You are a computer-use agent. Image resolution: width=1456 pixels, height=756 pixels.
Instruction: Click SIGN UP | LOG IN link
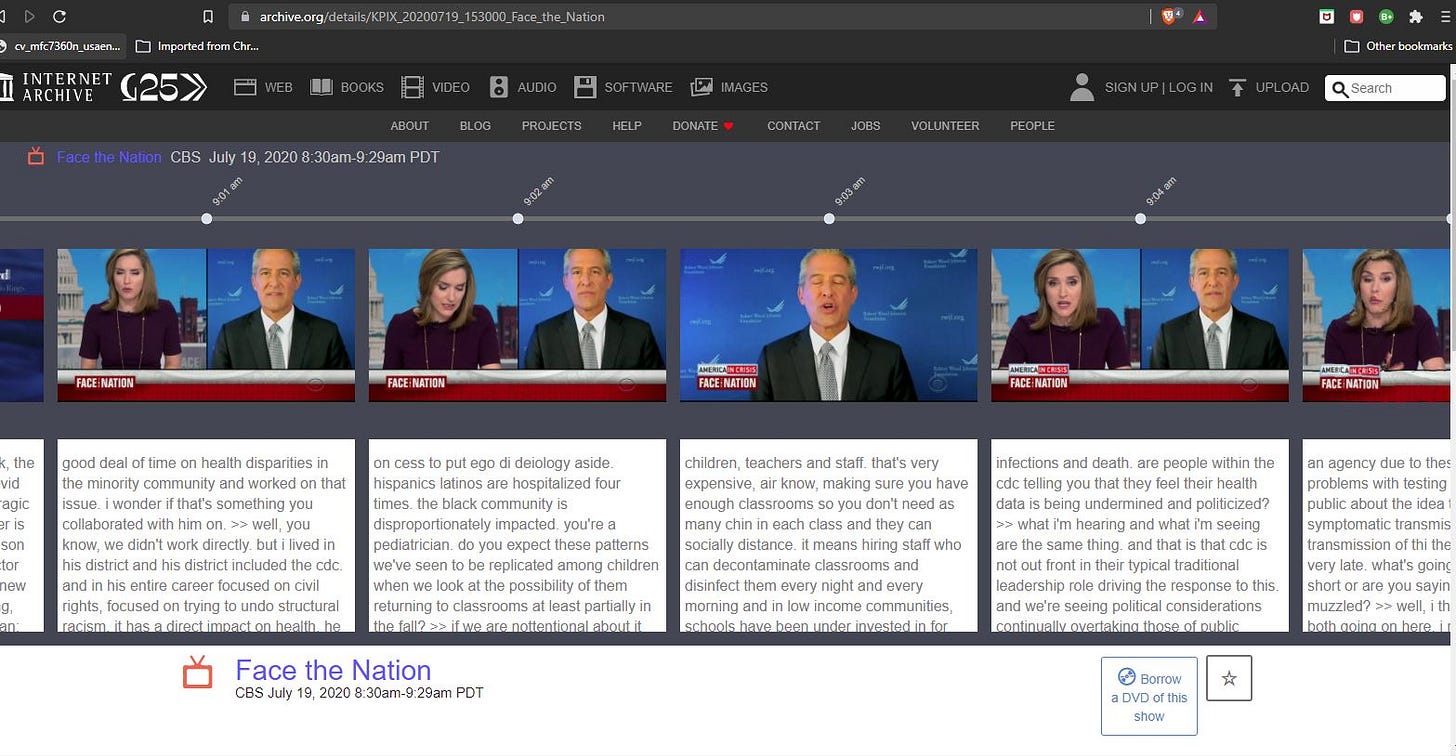tap(1158, 87)
